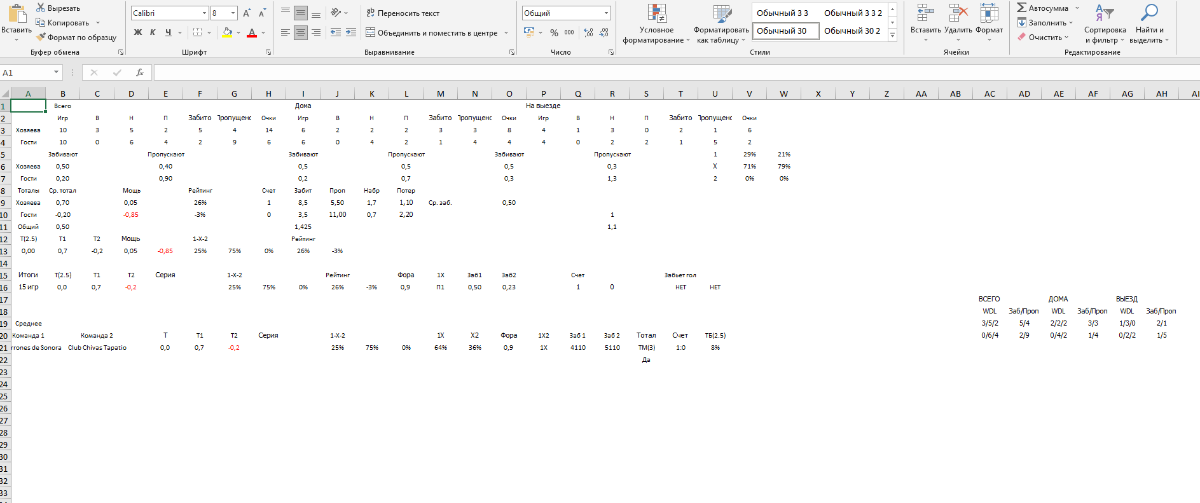
Task: Expand the number format dropdown showing Общий
Action: (x=605, y=13)
